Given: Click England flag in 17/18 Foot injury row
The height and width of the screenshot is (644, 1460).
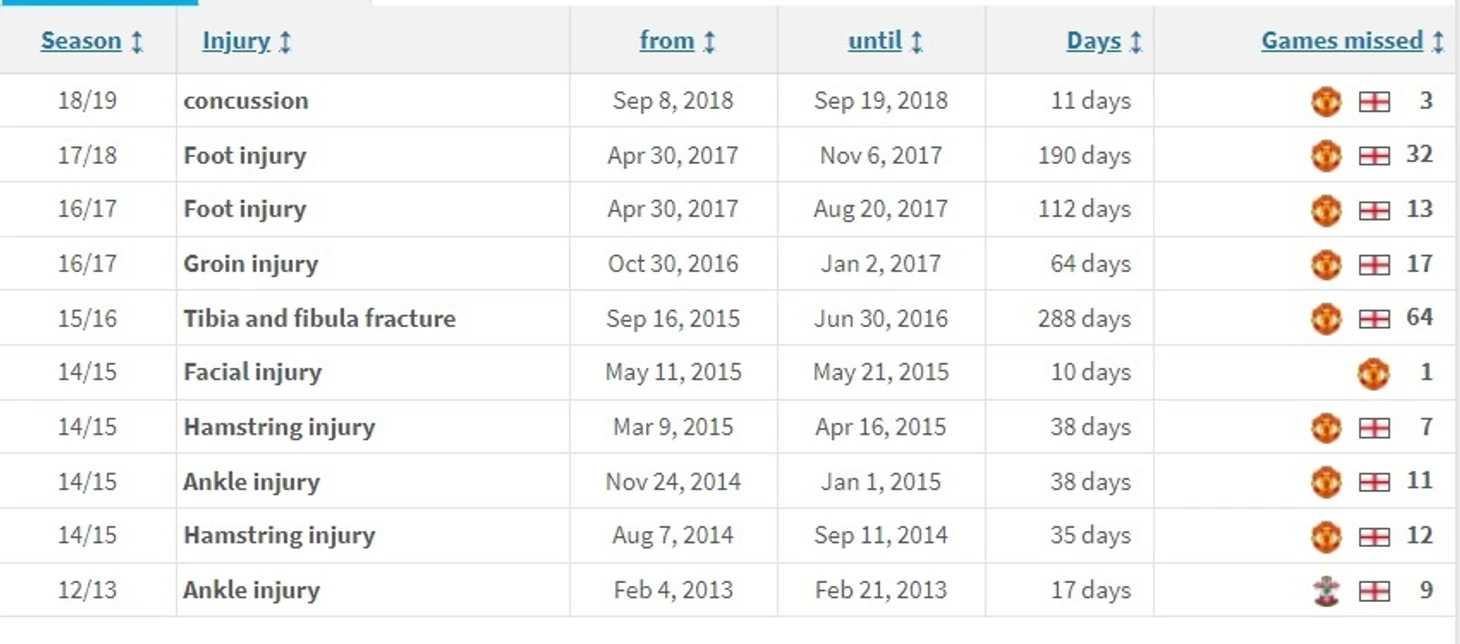Looking at the screenshot, I should [1374, 156].
